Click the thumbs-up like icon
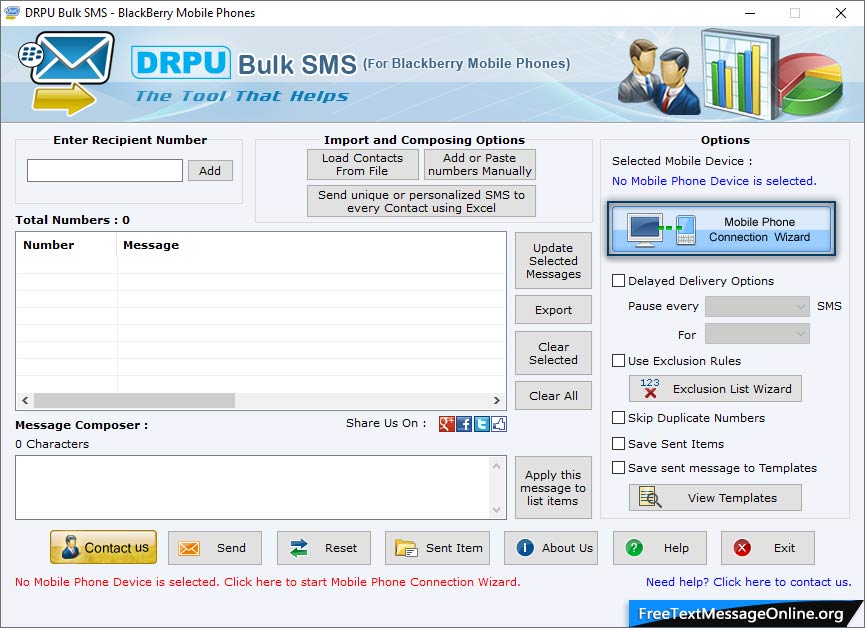The width and height of the screenshot is (865, 628). coord(499,424)
